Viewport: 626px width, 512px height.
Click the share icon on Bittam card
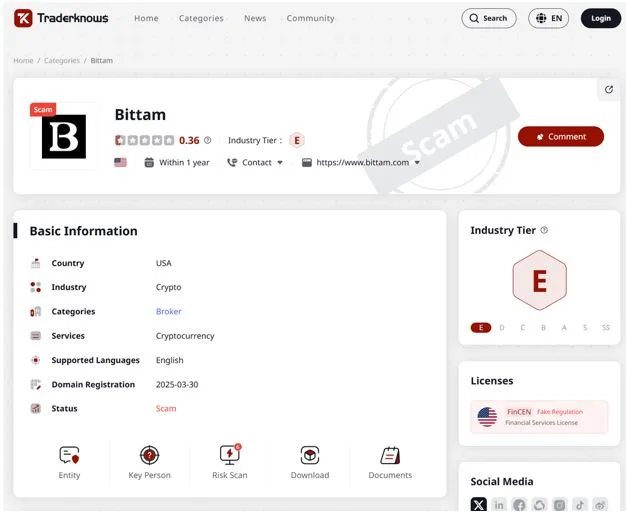coord(608,89)
